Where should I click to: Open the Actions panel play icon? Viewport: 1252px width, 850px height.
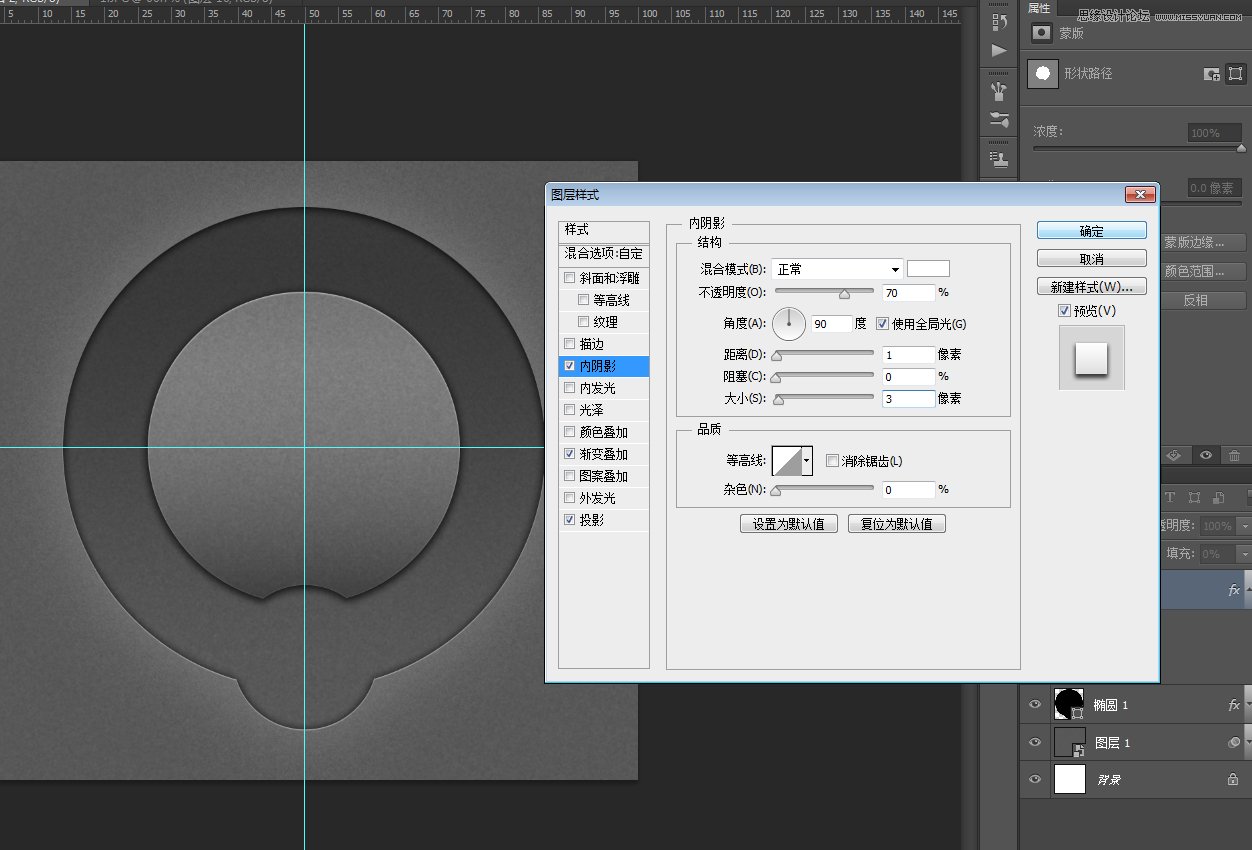coord(998,50)
